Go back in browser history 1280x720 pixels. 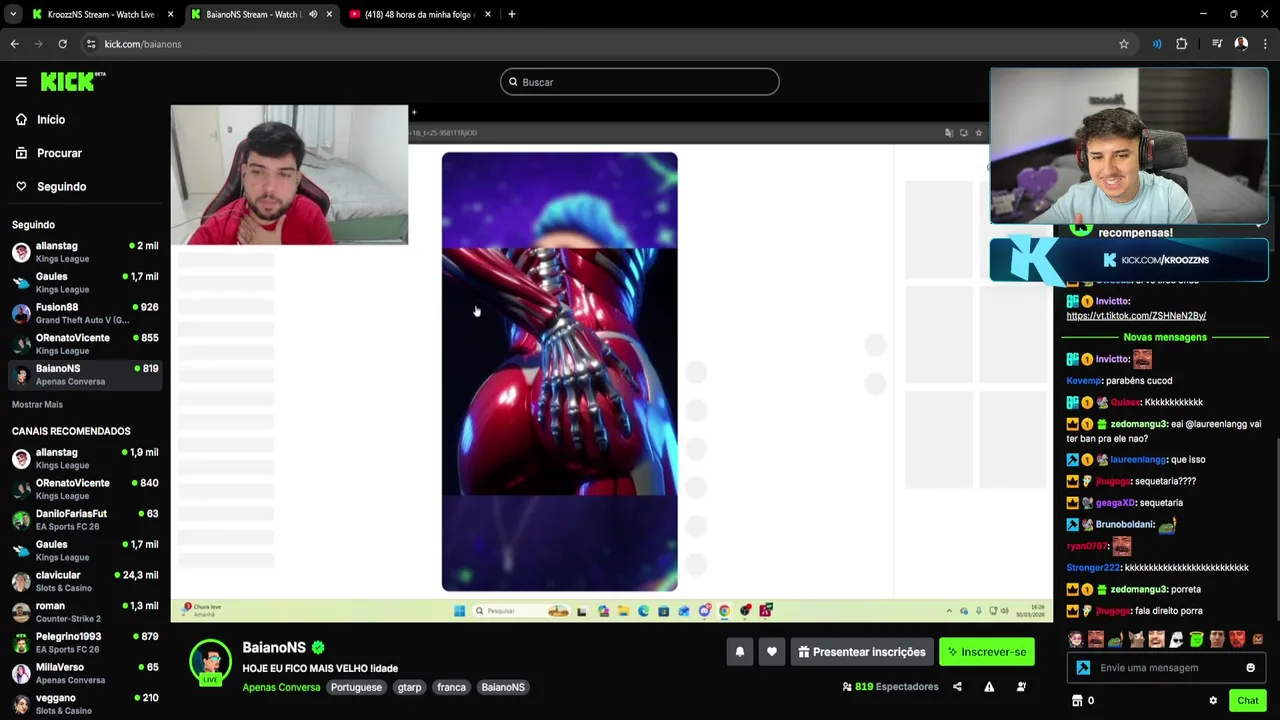click(14, 44)
